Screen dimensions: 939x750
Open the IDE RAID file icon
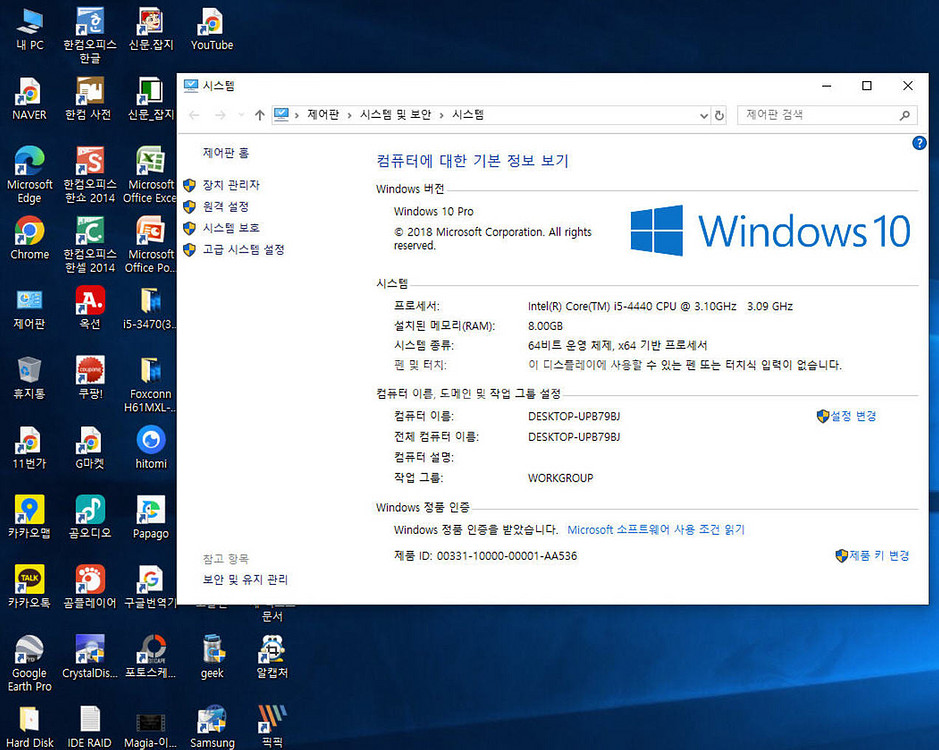tap(90, 727)
